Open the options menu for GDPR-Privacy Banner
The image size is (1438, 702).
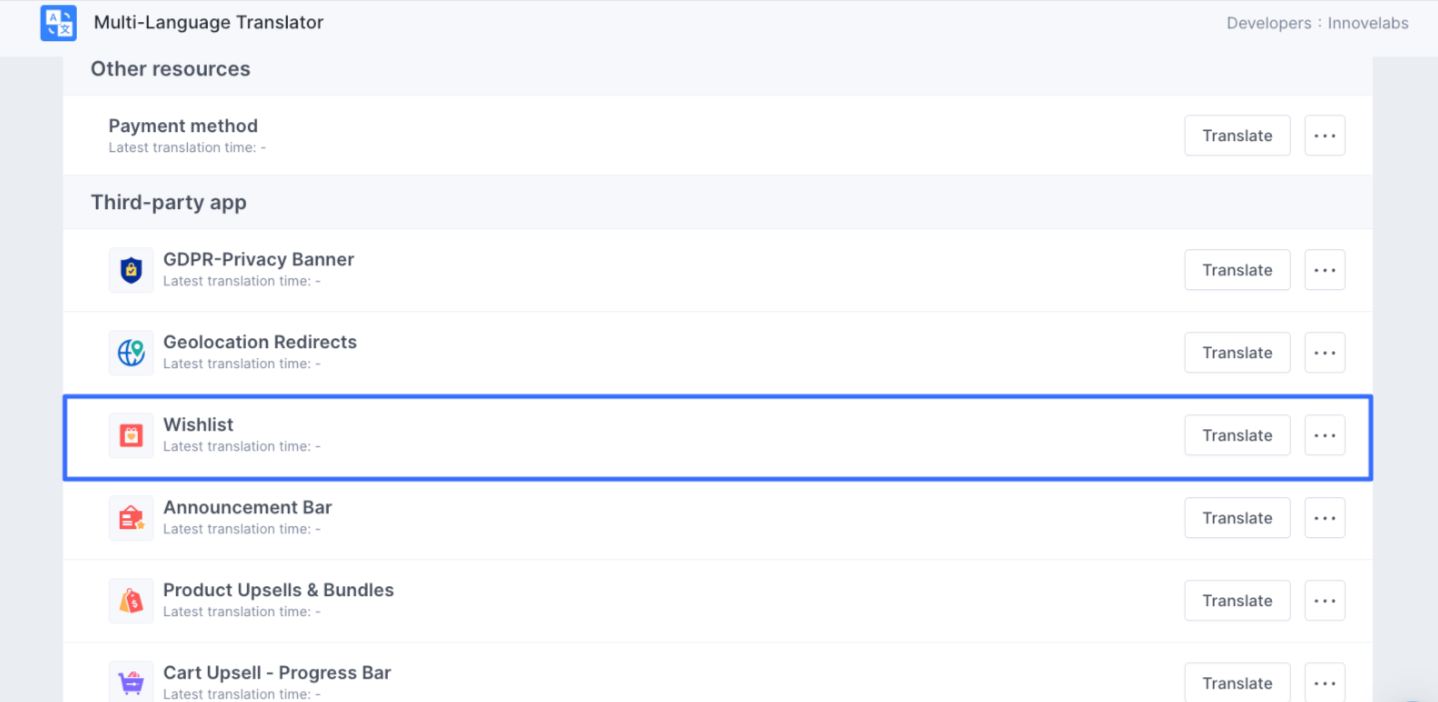pos(1324,270)
